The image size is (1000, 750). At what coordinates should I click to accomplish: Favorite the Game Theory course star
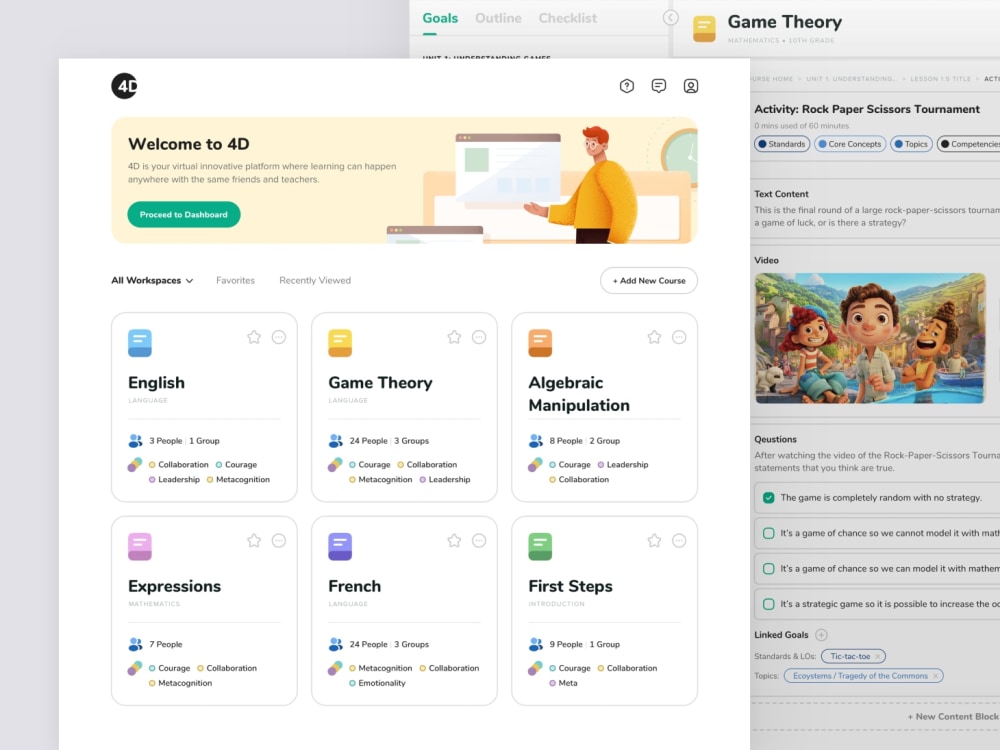point(454,337)
